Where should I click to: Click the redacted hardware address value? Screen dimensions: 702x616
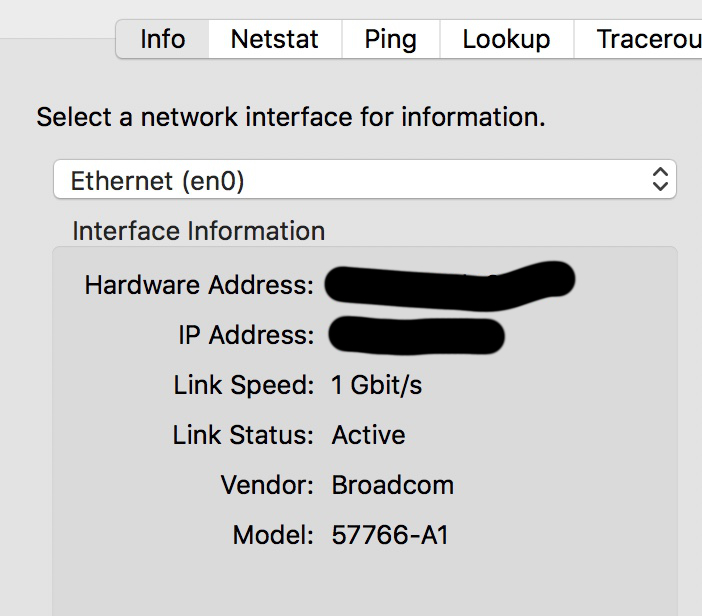[449, 286]
